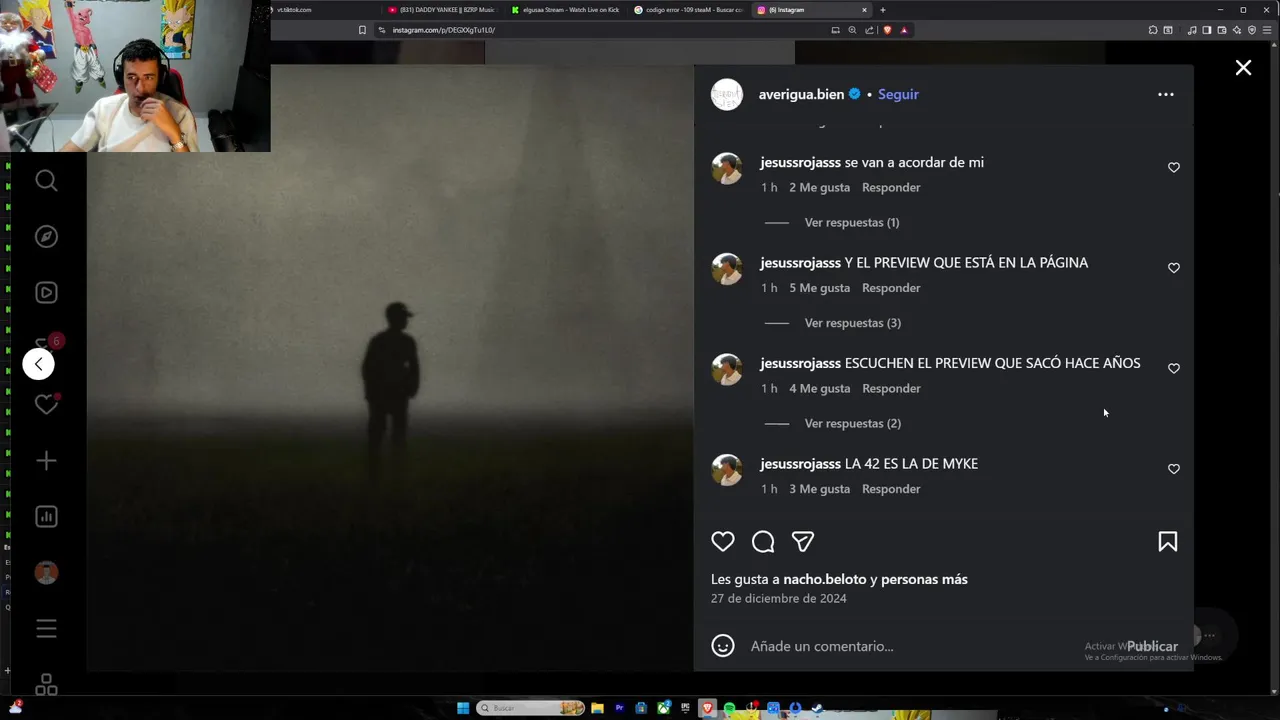
Task: Click the "Añade un comentario..." field
Action: (x=930, y=646)
